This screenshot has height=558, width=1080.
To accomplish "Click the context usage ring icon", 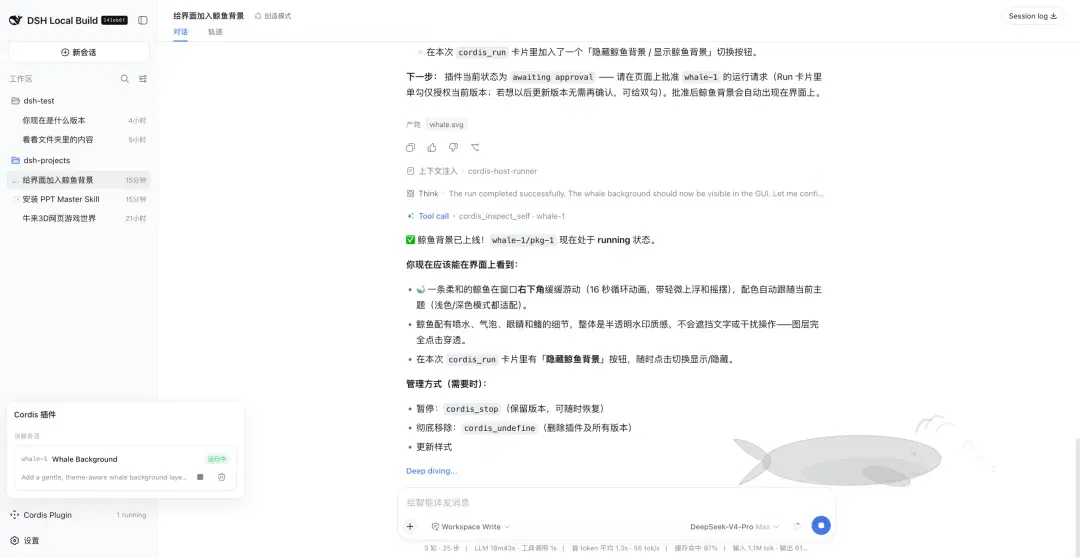I will click(797, 526).
